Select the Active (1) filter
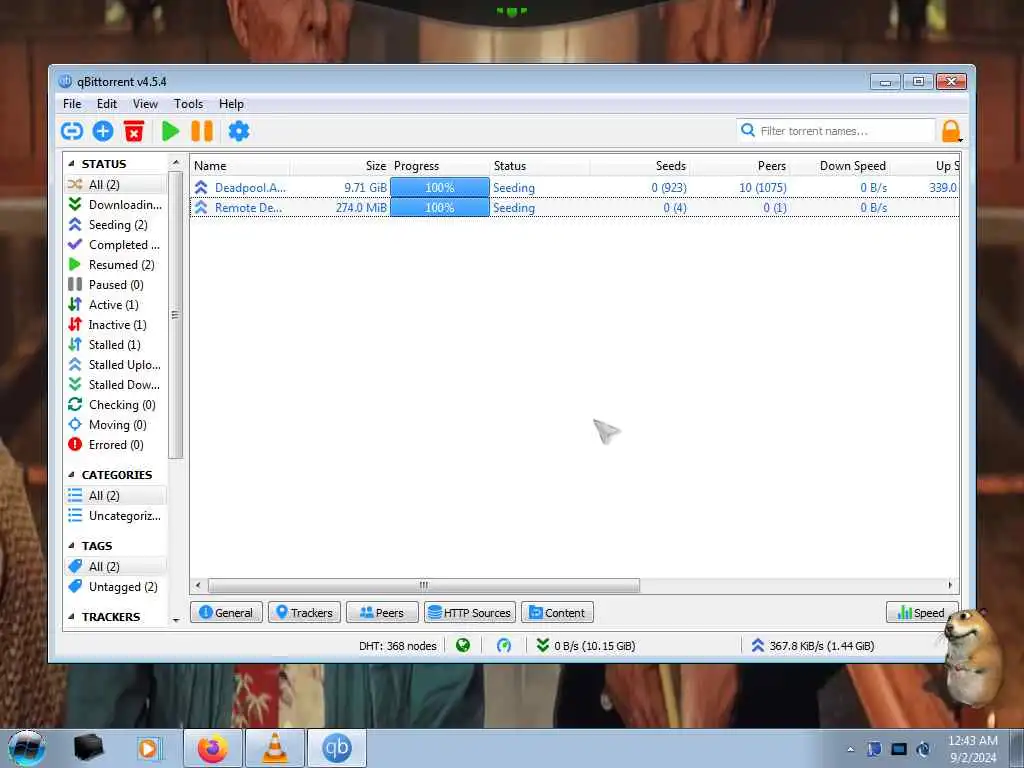Screen dimensions: 1024x768 [116, 305]
